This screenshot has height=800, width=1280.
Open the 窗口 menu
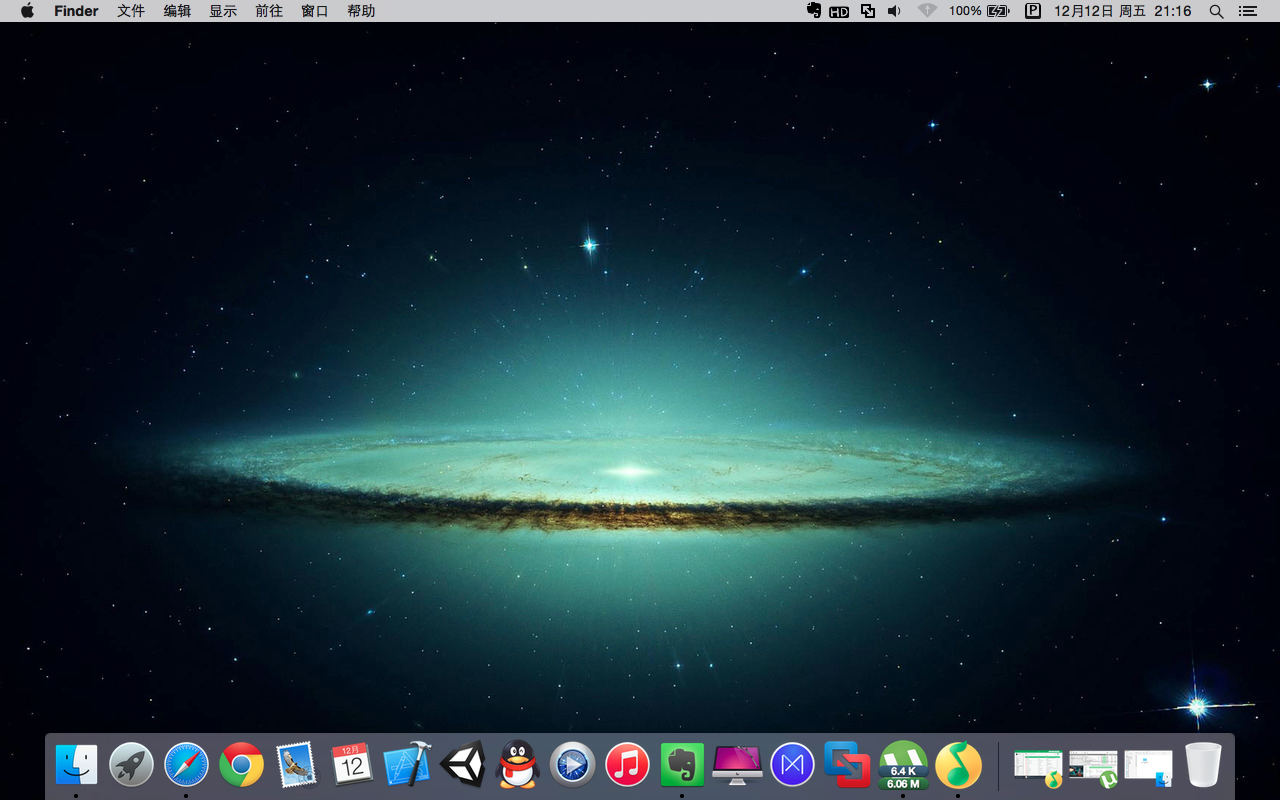(x=315, y=11)
